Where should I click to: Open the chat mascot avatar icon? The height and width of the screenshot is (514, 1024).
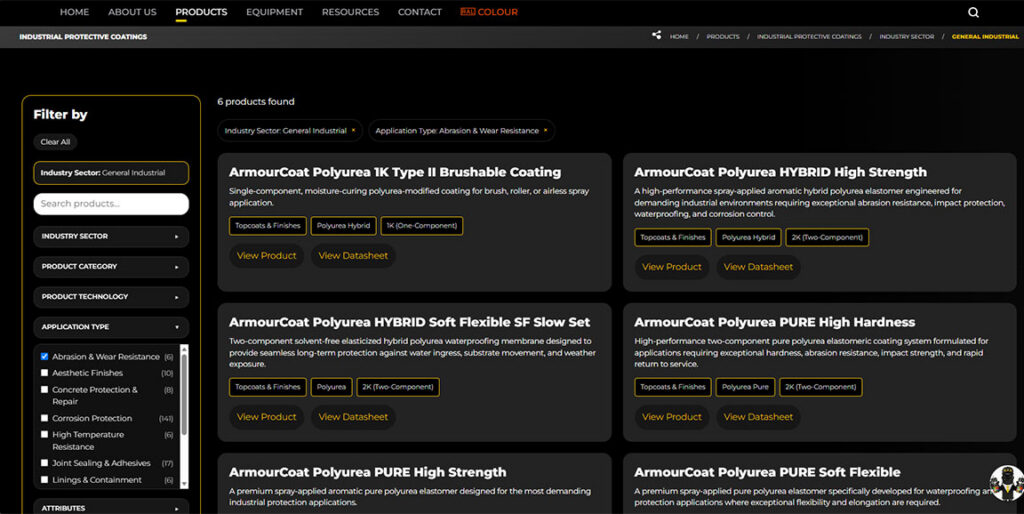1006,483
